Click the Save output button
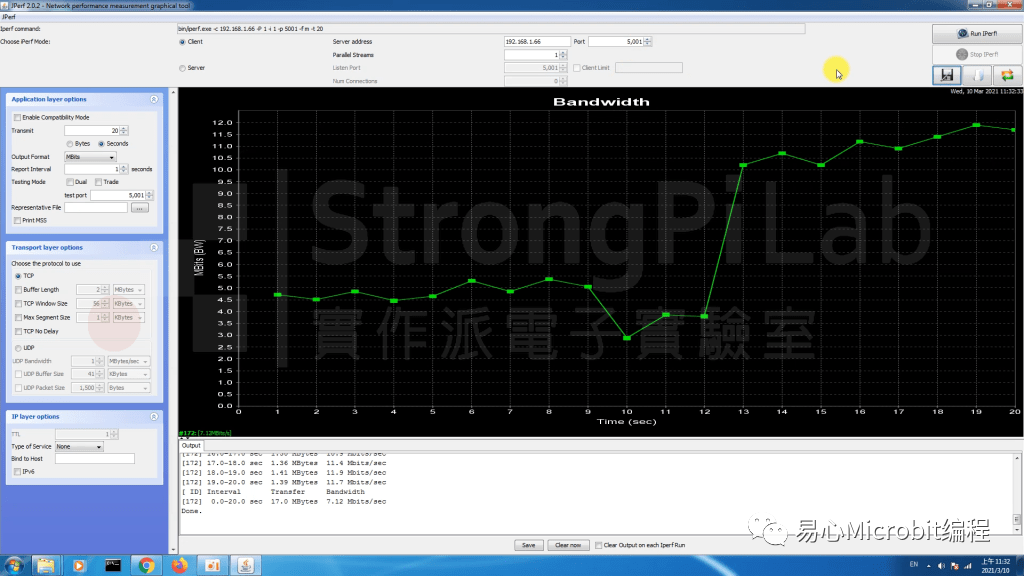Screen dimensions: 1024x576 (528, 545)
